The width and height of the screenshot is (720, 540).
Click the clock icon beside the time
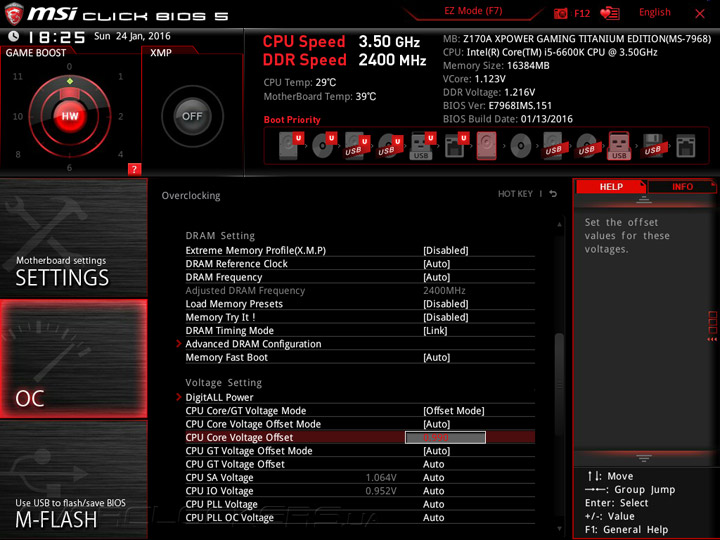pyautogui.click(x=14, y=36)
